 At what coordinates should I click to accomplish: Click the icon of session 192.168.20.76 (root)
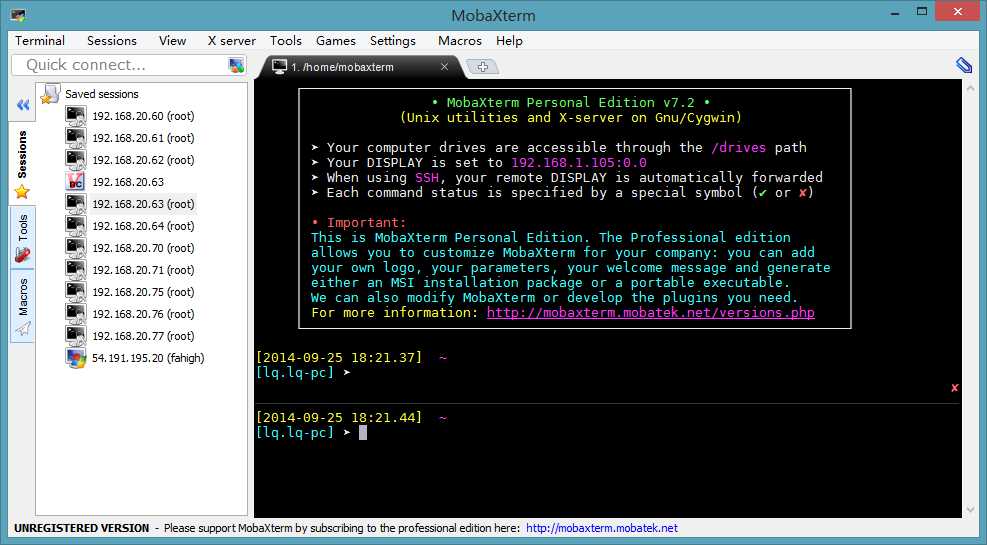pos(76,314)
